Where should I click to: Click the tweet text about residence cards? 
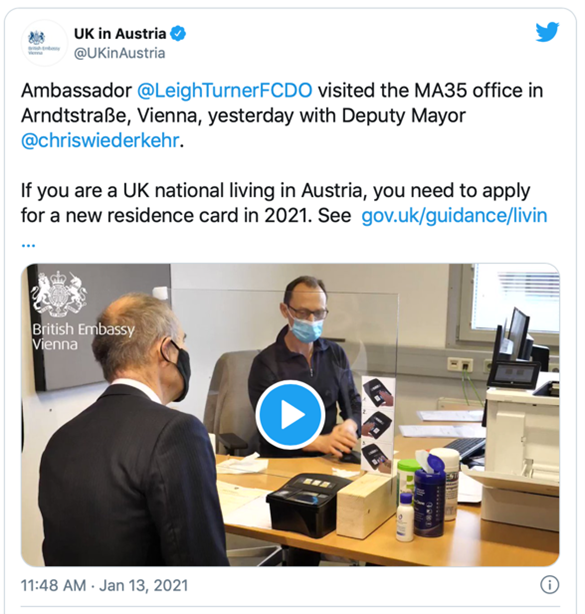point(284,203)
